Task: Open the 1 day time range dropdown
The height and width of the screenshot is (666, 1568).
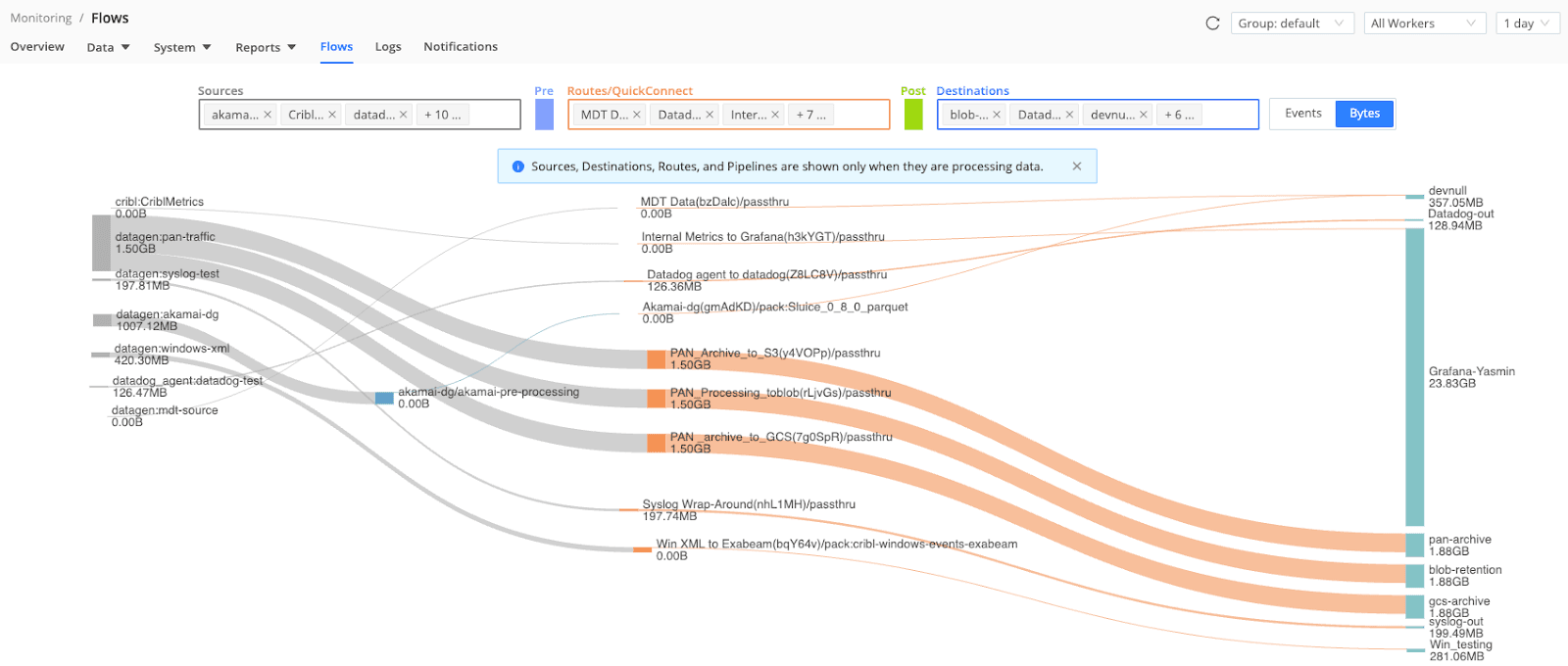Action: (x=1526, y=24)
